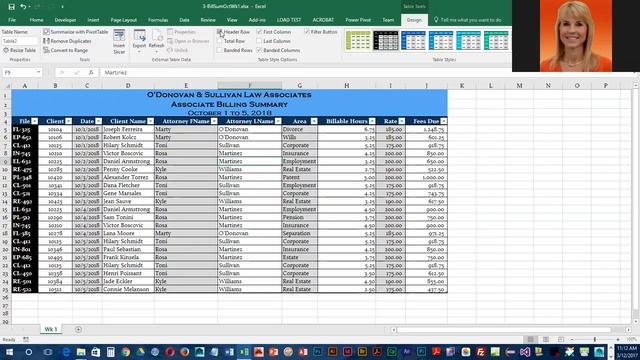Switch to the Page Layout tab
The image size is (640, 360).
coord(124,20)
